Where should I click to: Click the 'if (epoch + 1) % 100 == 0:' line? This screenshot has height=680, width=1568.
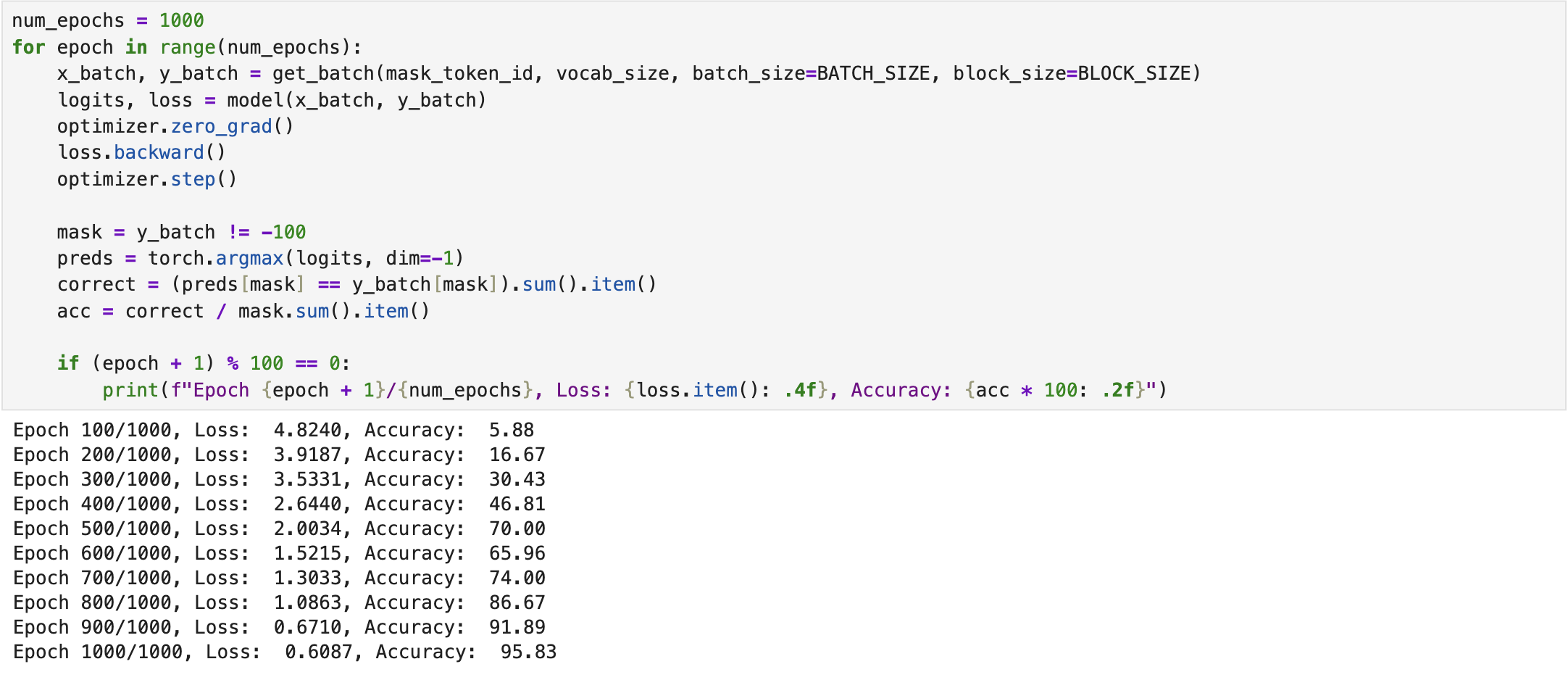(204, 364)
